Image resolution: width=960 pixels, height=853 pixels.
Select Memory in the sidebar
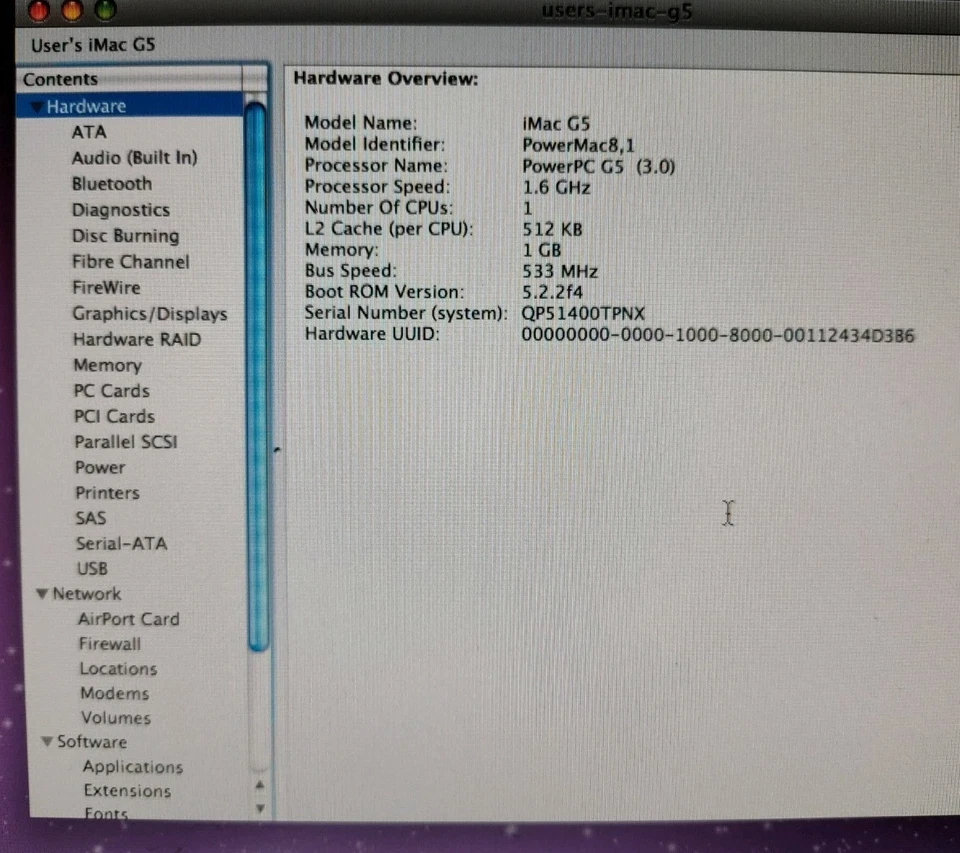[107, 365]
